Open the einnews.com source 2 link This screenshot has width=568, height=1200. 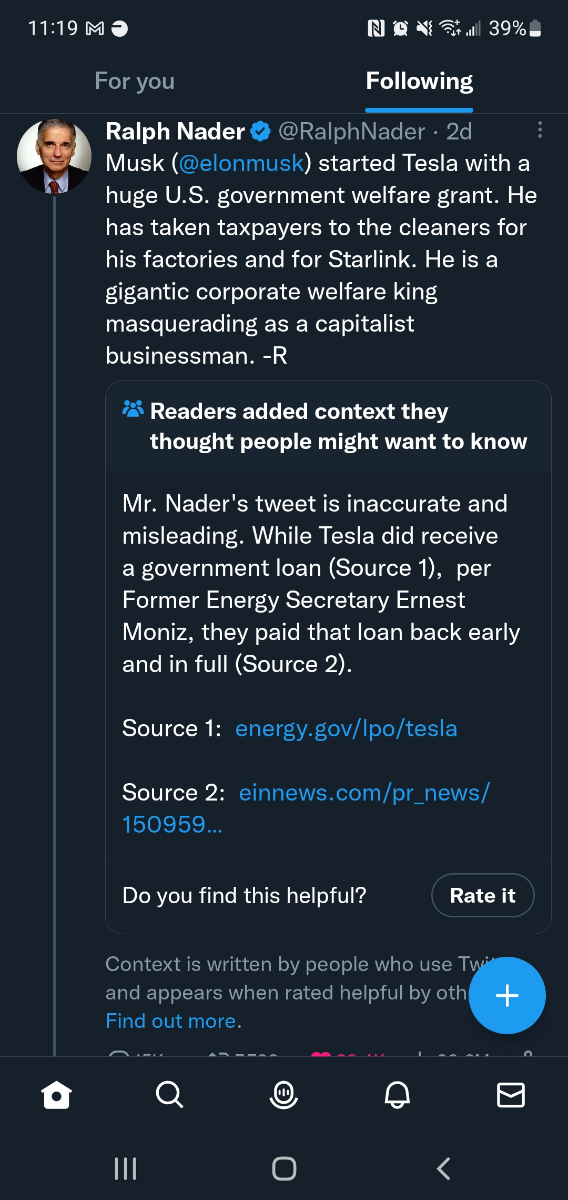(x=306, y=808)
